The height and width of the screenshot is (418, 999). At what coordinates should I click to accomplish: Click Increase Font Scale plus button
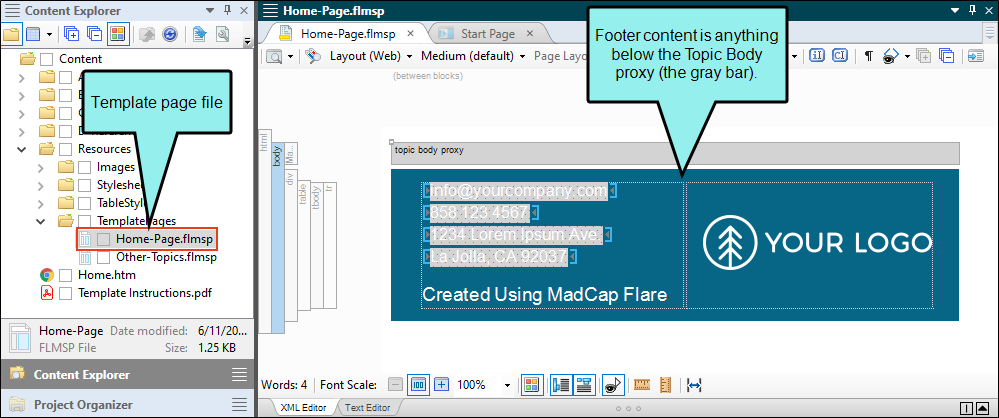(442, 385)
